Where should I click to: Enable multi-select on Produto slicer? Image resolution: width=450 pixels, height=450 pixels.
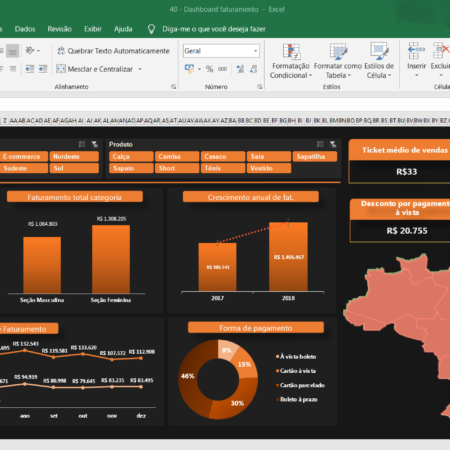point(320,144)
